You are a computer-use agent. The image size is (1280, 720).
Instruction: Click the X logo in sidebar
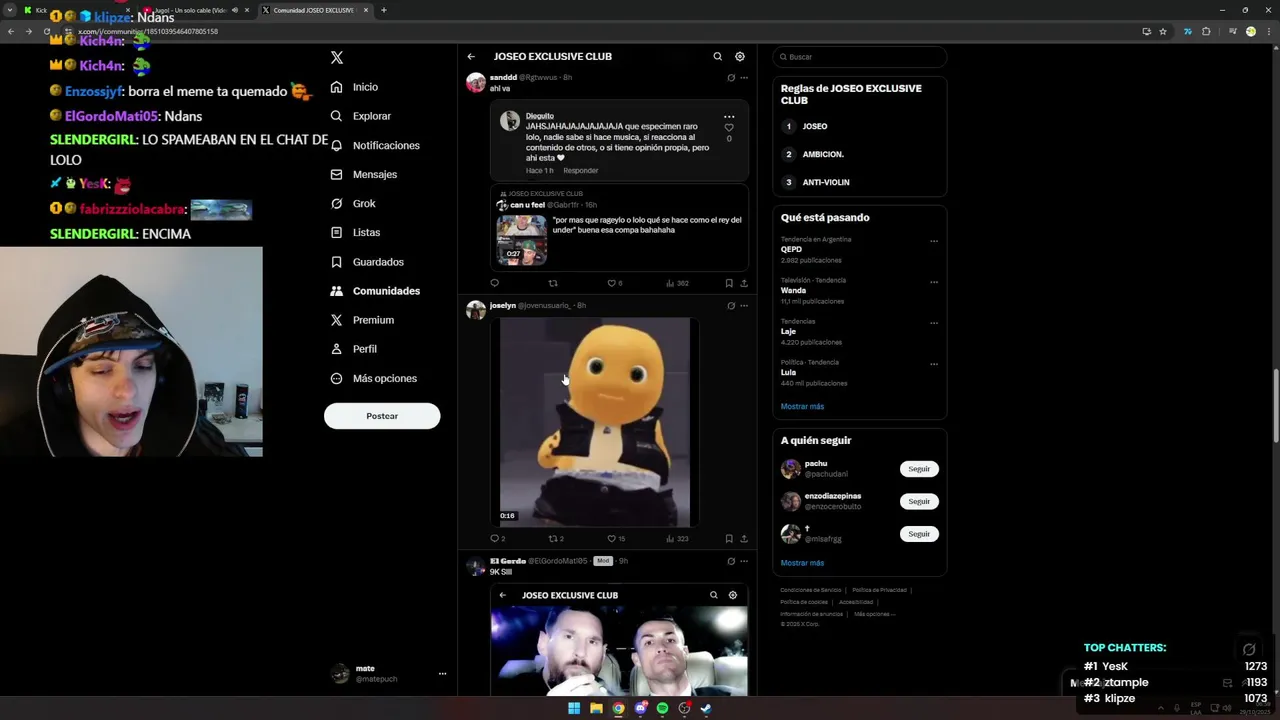[337, 58]
